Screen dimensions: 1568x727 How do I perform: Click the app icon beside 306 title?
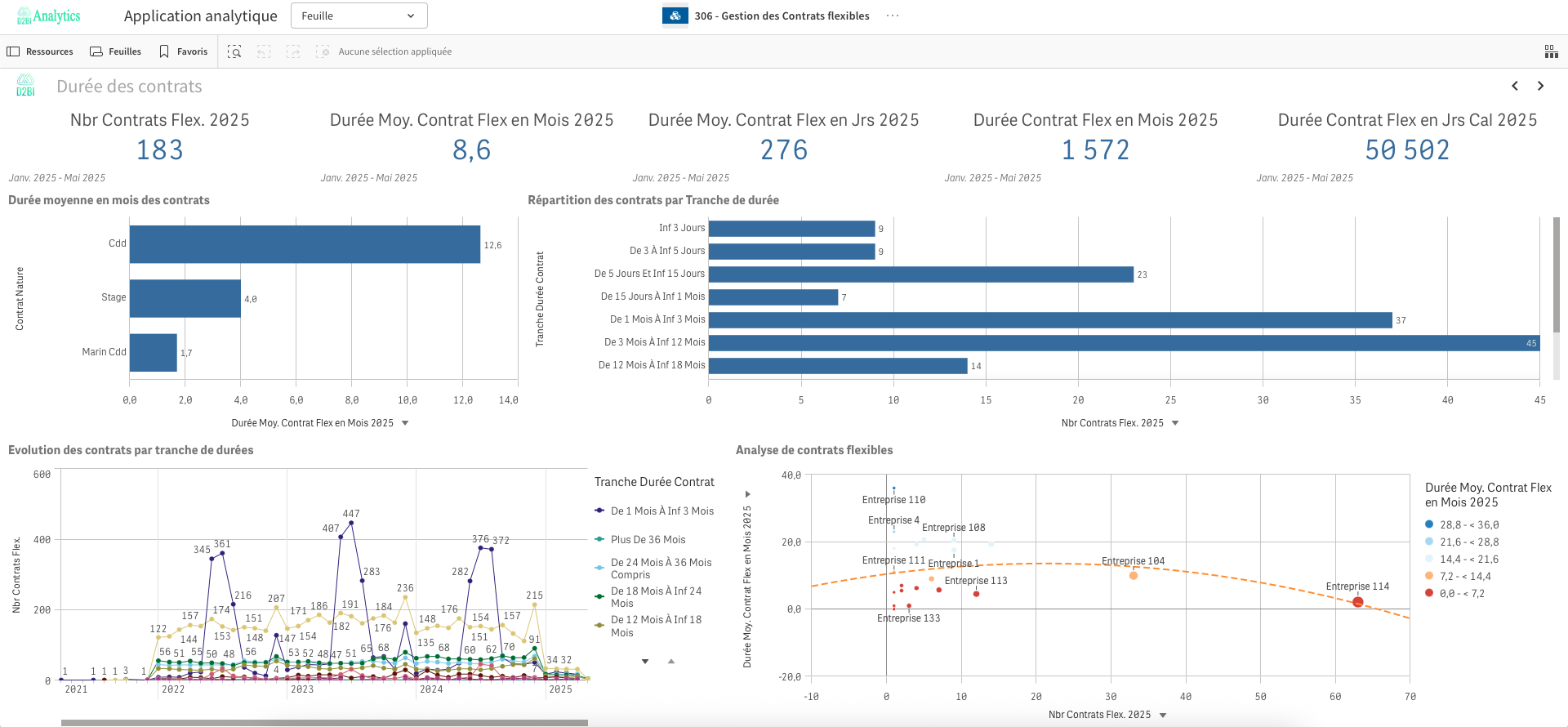pos(675,16)
